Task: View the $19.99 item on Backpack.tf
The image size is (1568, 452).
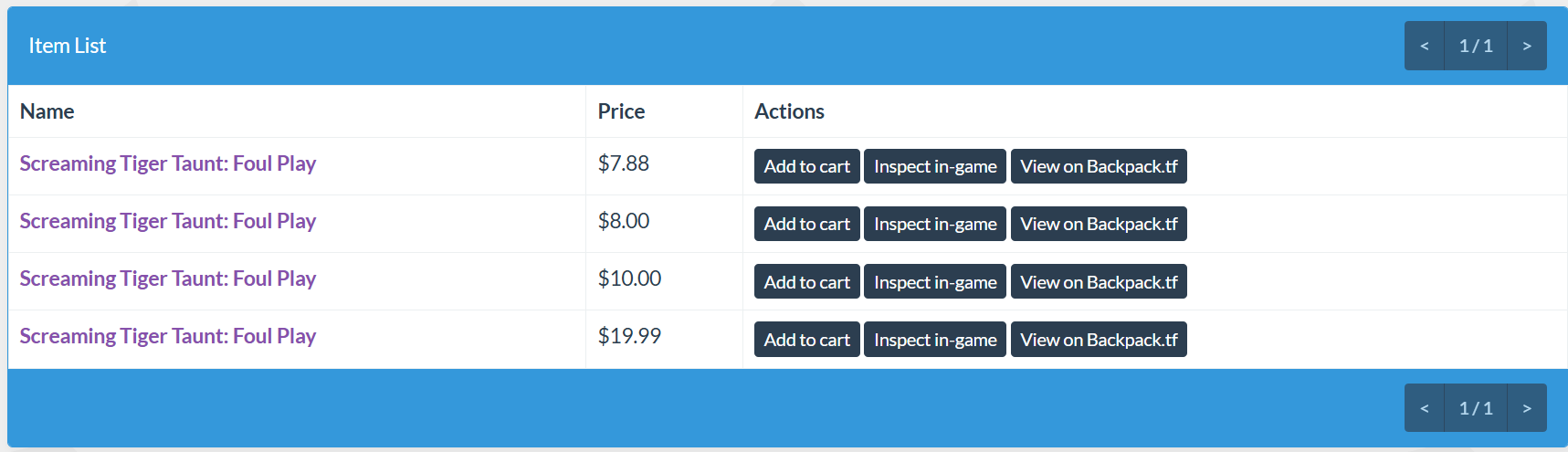Action: (x=1099, y=339)
